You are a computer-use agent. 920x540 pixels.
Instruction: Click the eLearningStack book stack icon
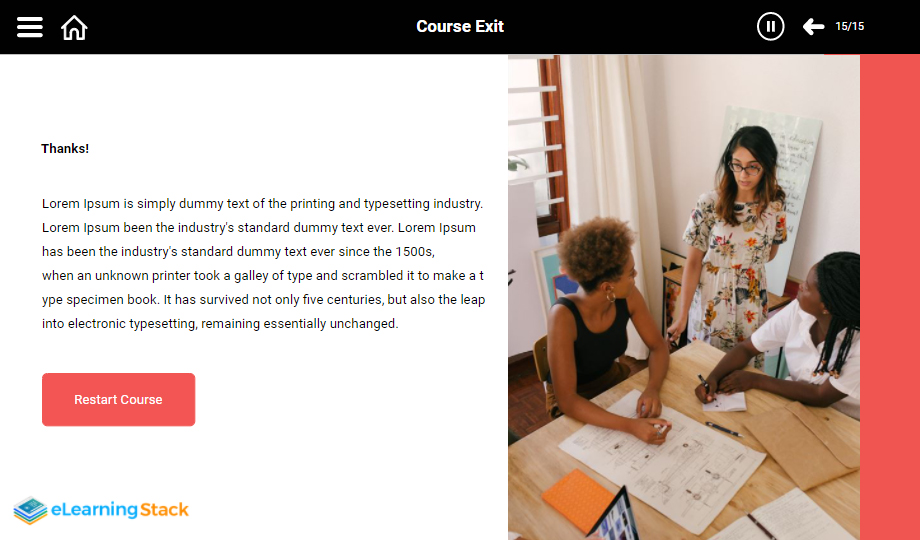pyautogui.click(x=30, y=510)
